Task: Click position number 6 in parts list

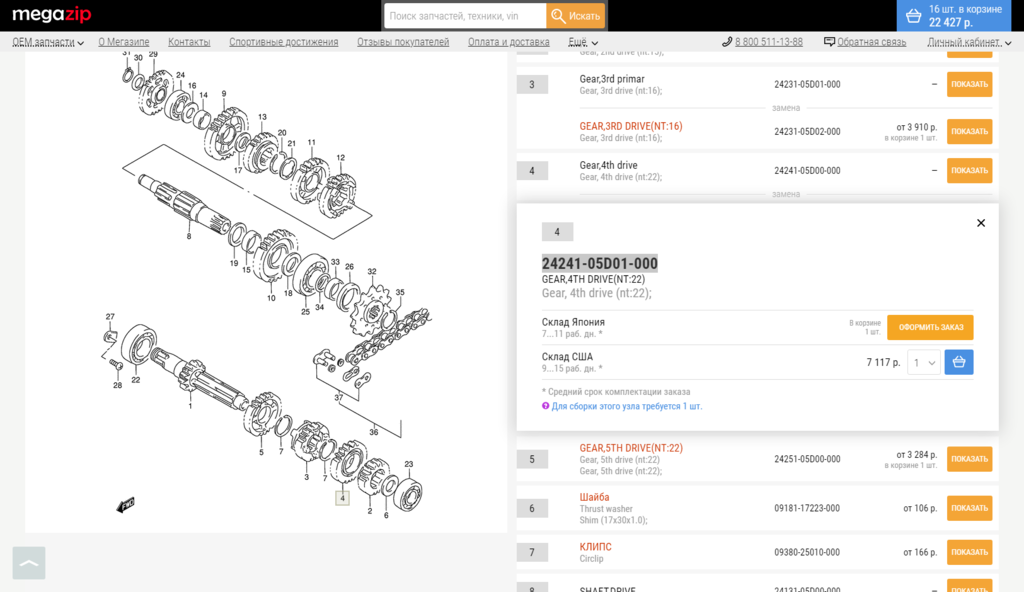Action: point(532,508)
